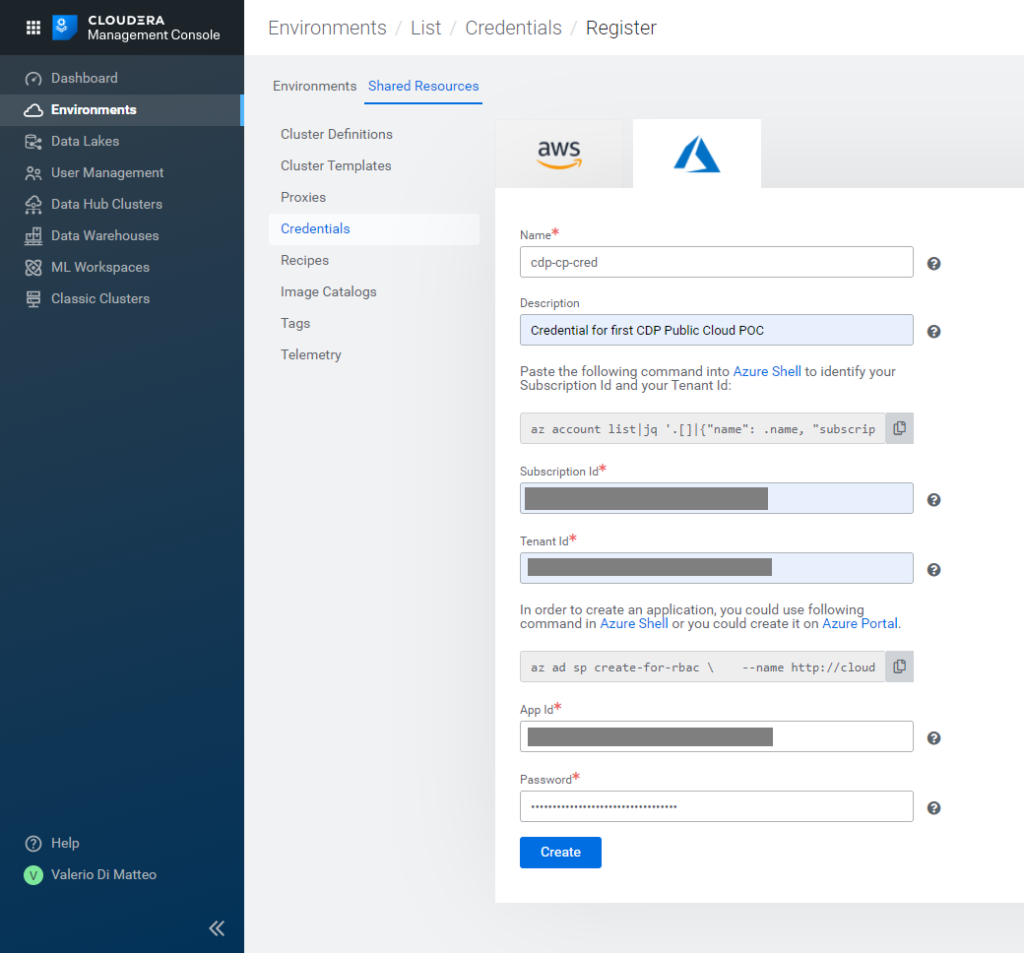Click the Tenant Id input field
This screenshot has width=1024, height=953.
pos(716,568)
